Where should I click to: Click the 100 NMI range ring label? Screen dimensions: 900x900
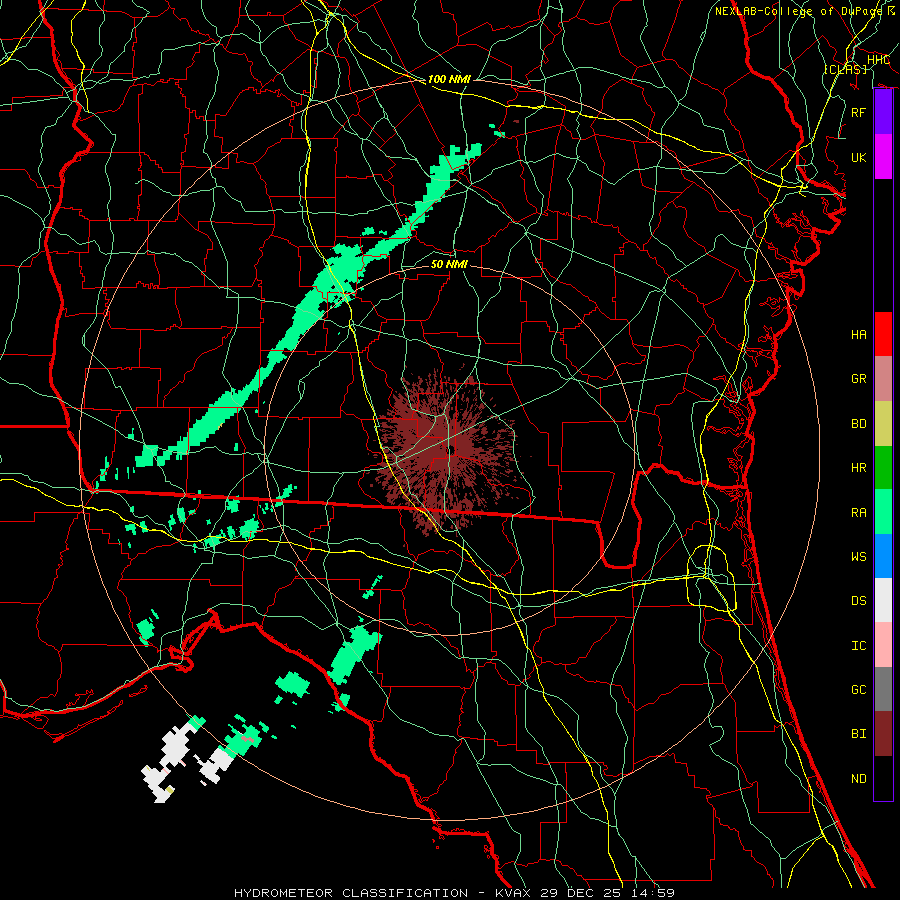pos(449,79)
